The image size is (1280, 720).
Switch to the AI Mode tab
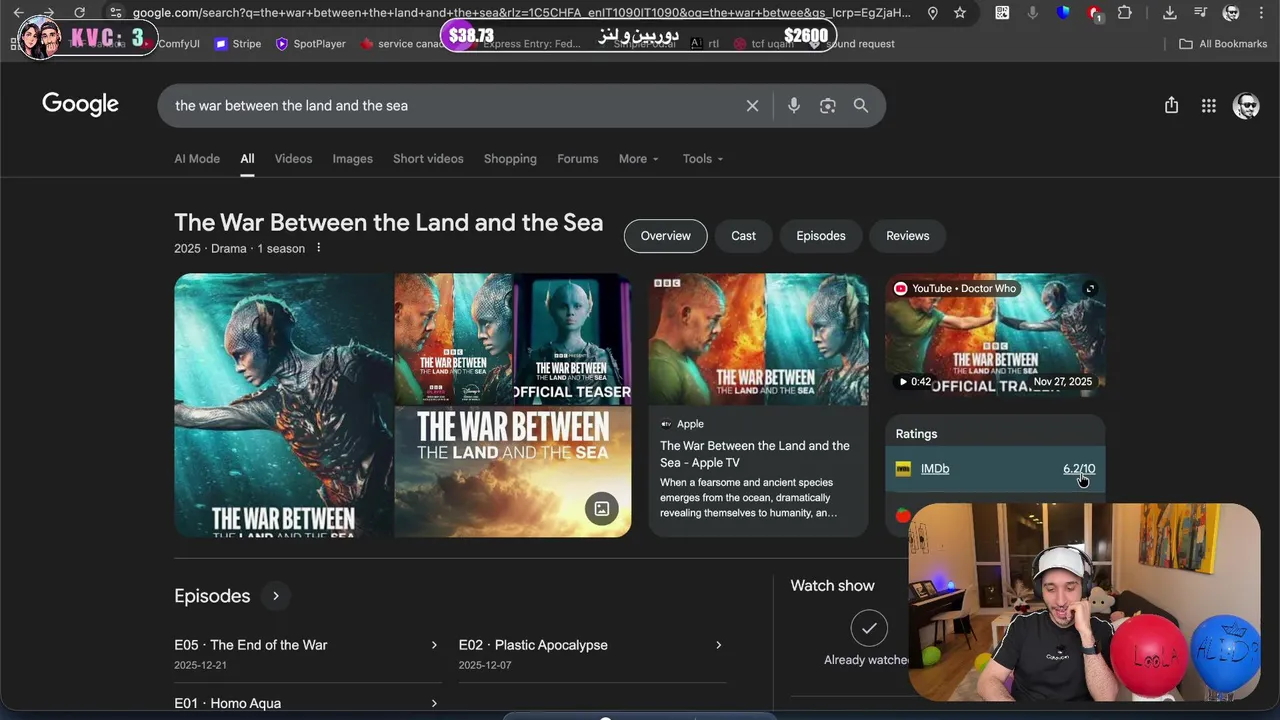(x=197, y=159)
